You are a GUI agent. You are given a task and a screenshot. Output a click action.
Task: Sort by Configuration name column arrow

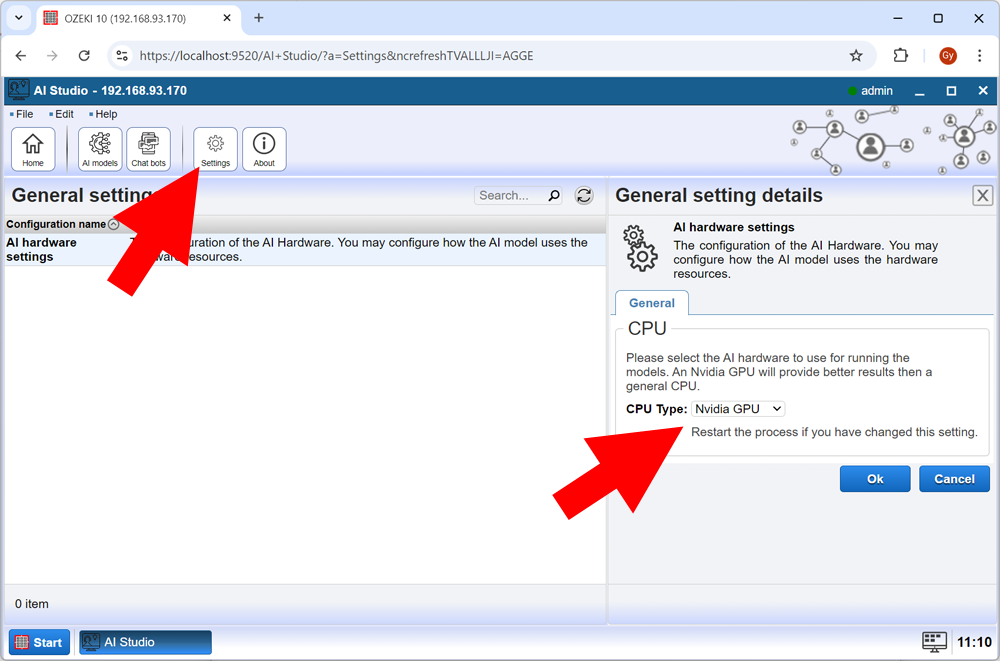tap(114, 224)
